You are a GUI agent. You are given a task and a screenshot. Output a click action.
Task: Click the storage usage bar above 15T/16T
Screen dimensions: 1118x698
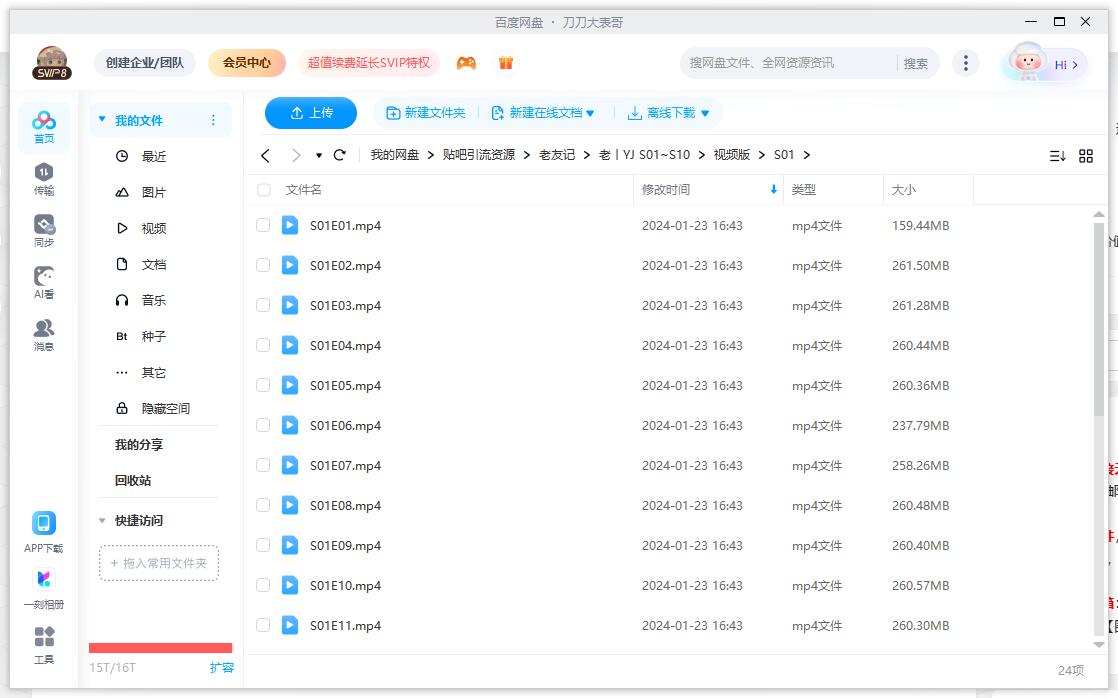160,647
